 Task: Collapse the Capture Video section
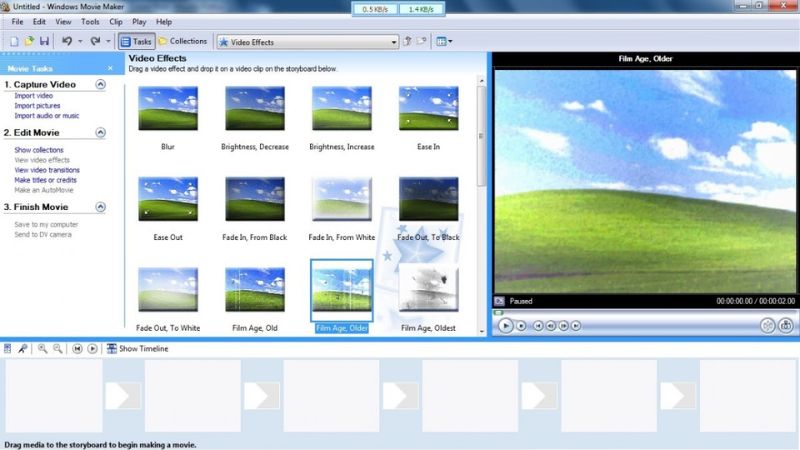click(x=101, y=84)
